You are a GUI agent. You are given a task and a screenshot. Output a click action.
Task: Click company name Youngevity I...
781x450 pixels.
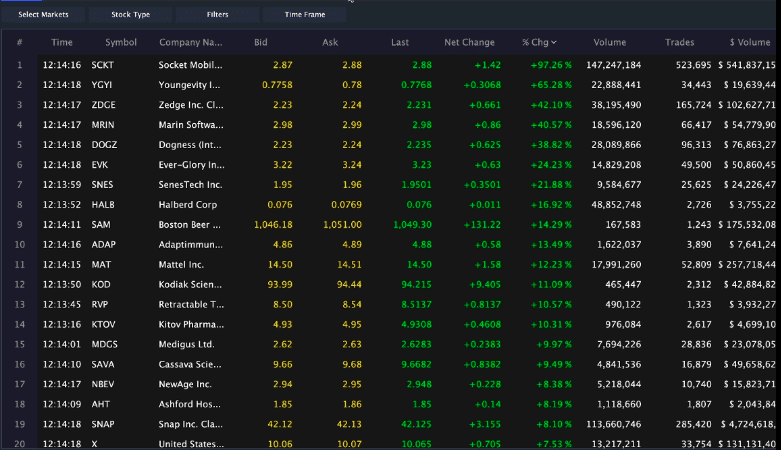click(x=189, y=85)
